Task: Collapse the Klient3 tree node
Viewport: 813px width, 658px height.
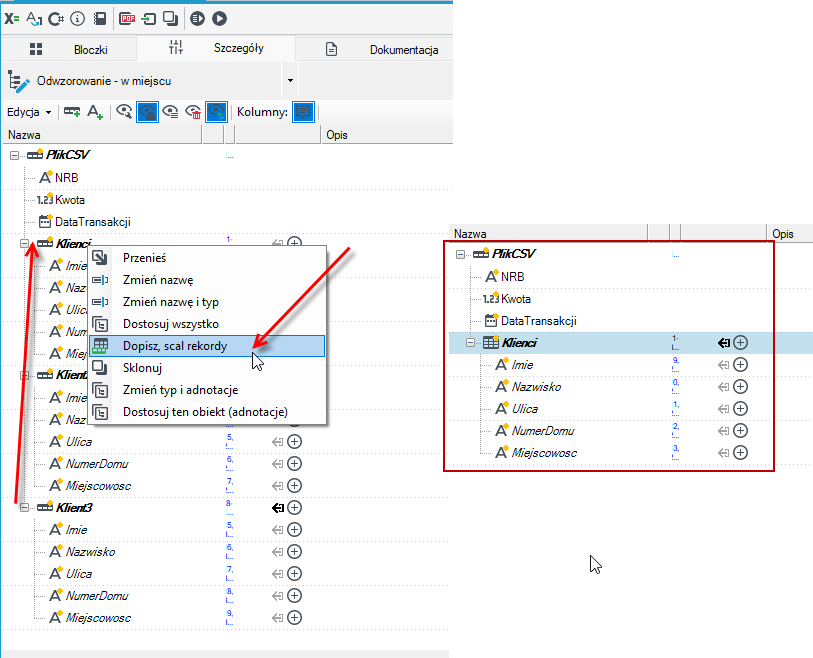Action: [x=24, y=508]
